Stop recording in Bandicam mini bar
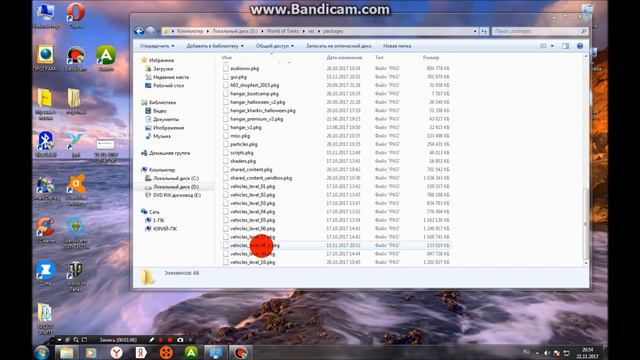Image resolution: width=640 pixels, height=360 pixels. pyautogui.click(x=170, y=340)
